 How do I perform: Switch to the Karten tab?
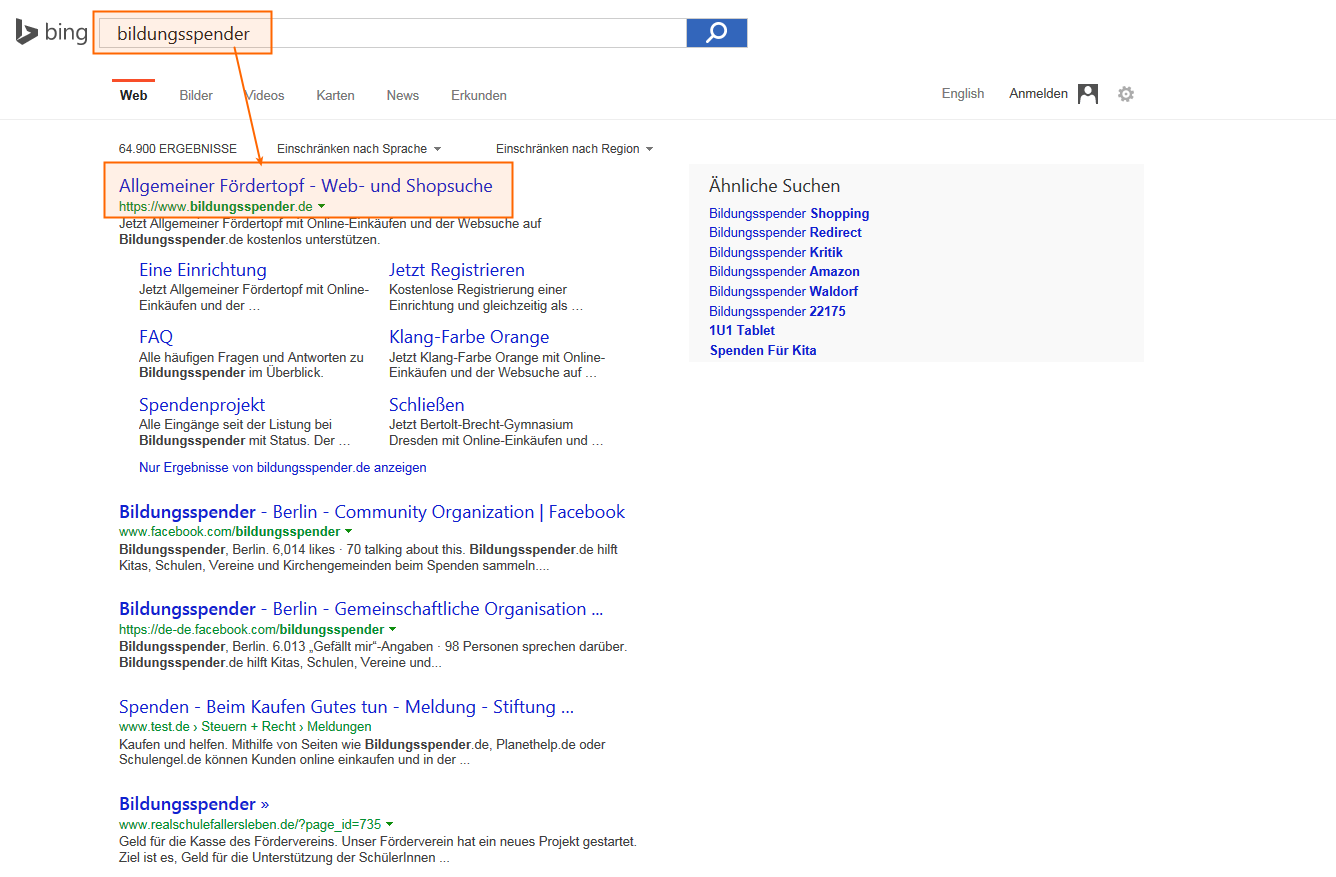(335, 96)
